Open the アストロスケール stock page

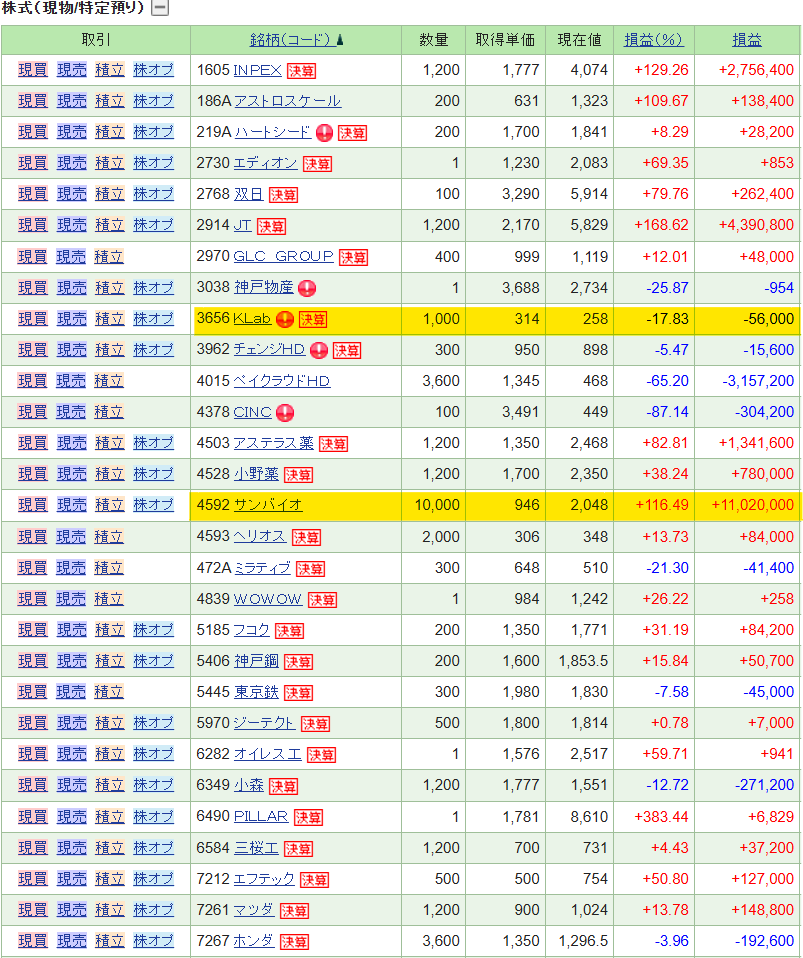click(x=287, y=101)
